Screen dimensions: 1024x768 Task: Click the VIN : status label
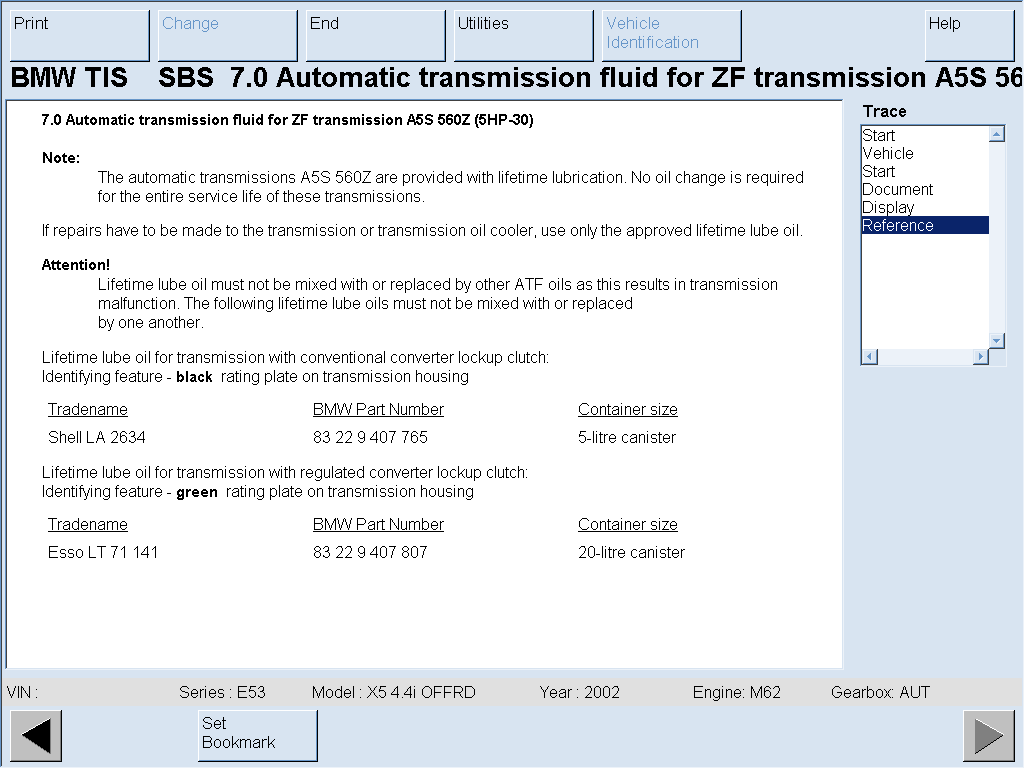tap(22, 692)
